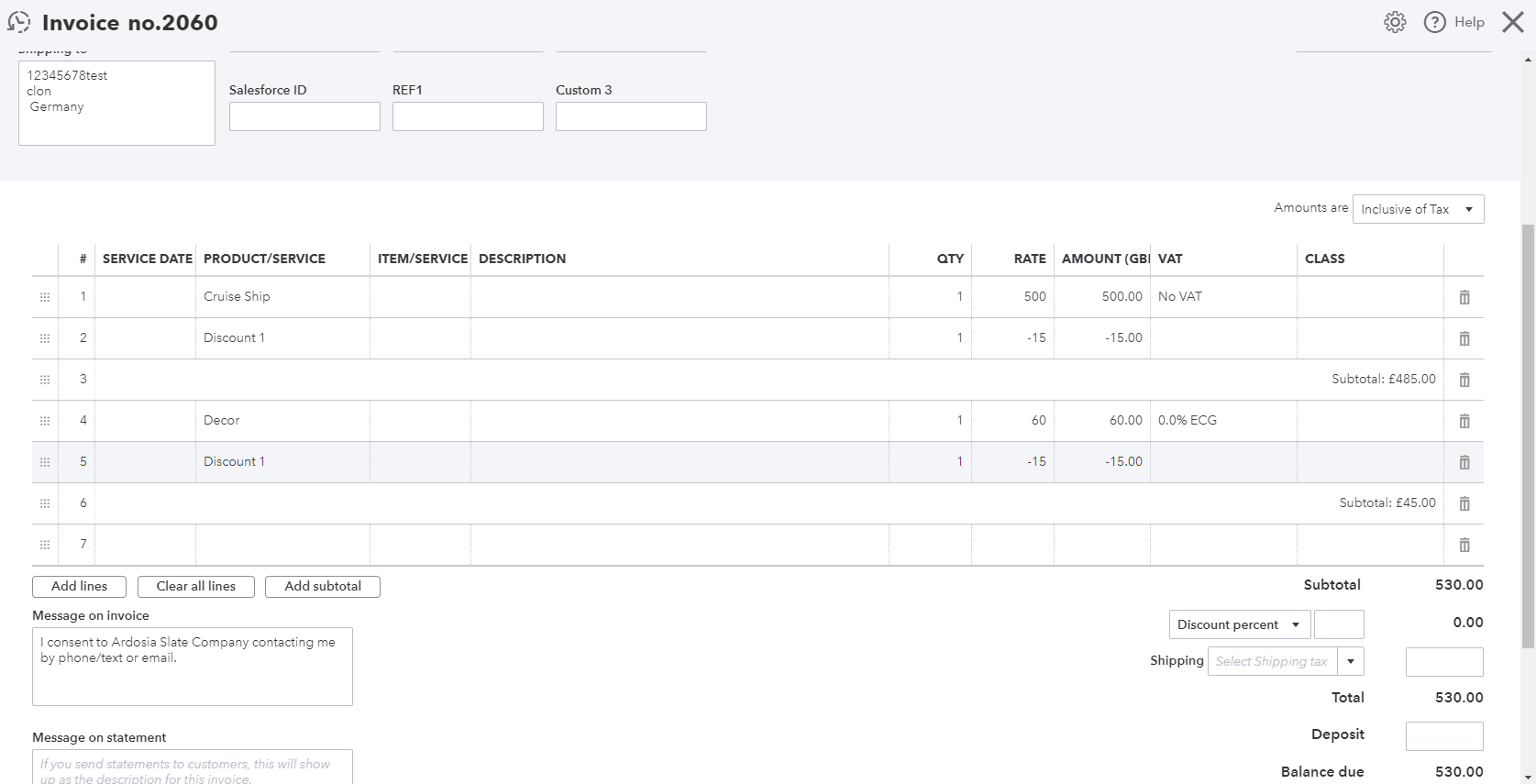Focus the Deposit amount field

click(x=1443, y=735)
